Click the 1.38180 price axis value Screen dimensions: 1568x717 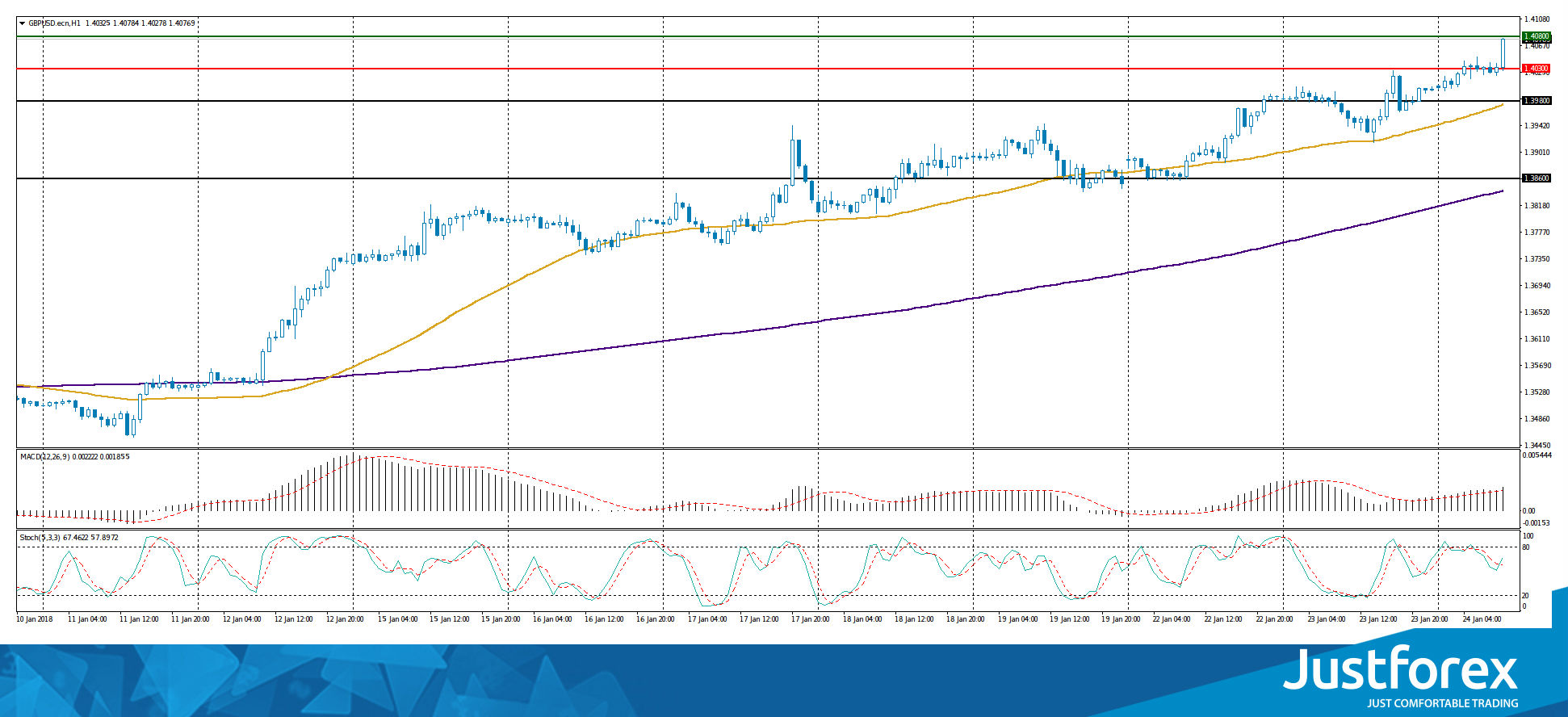(1537, 206)
